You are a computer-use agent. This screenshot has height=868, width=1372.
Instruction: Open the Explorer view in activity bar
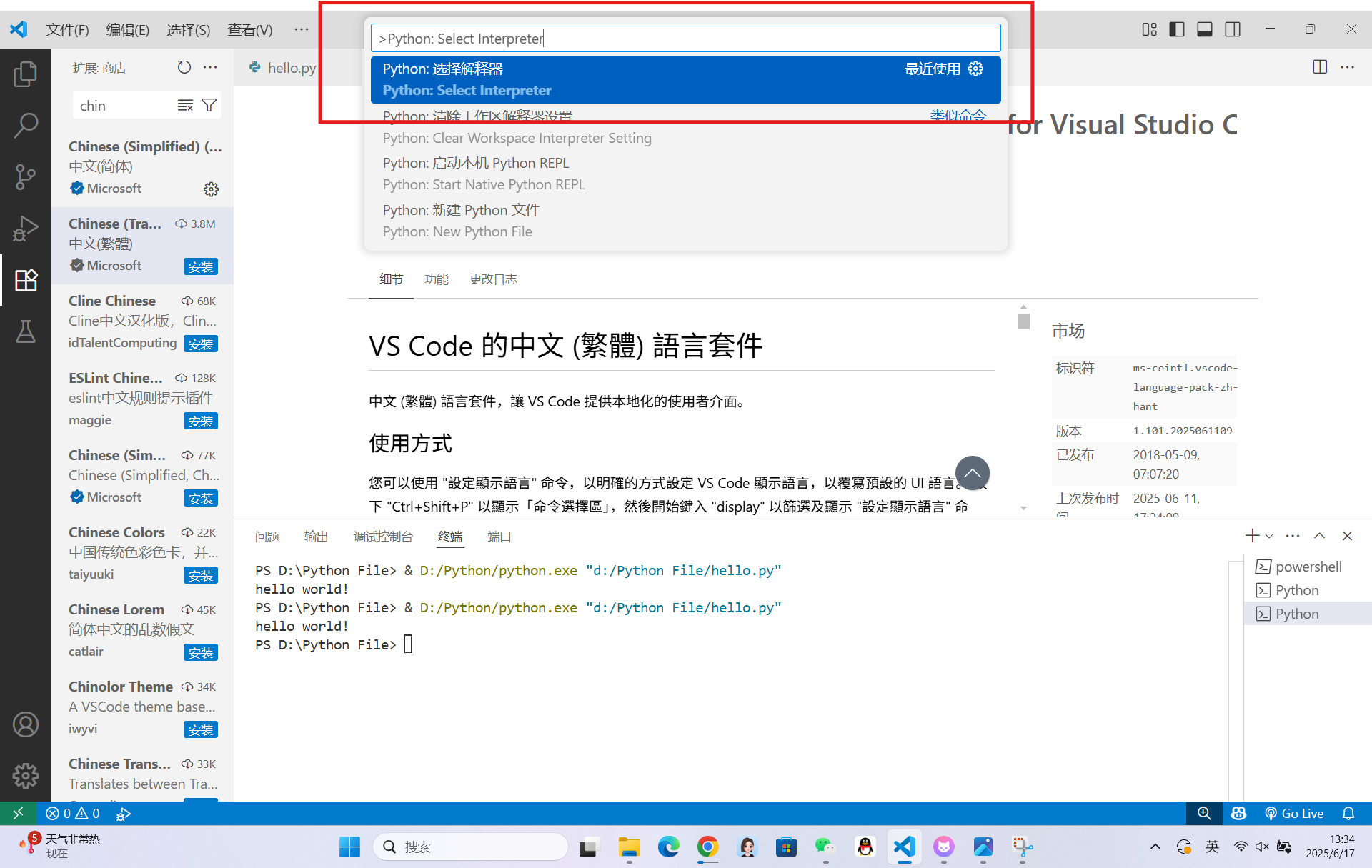pos(26,74)
